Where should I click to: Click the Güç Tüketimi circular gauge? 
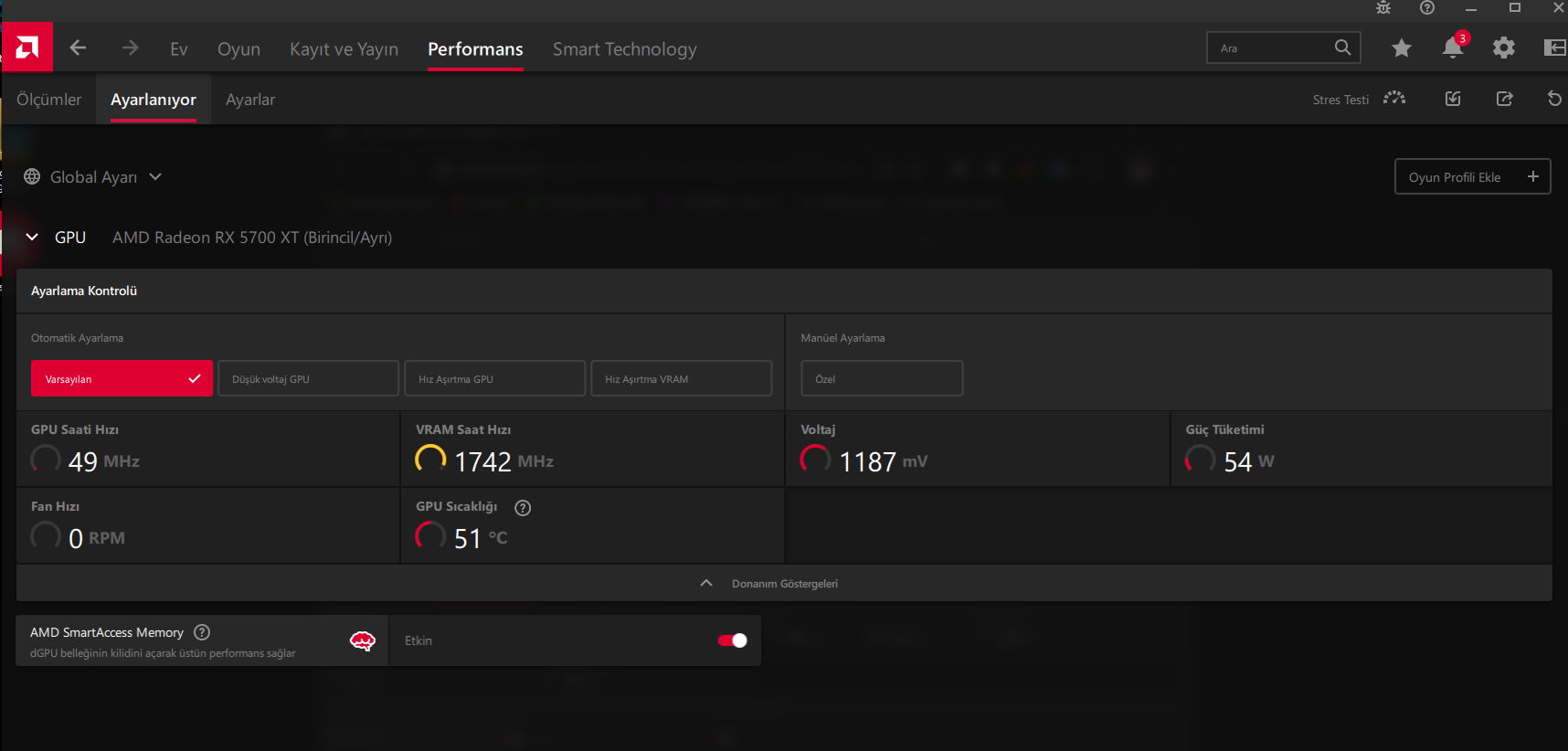pyautogui.click(x=1200, y=459)
